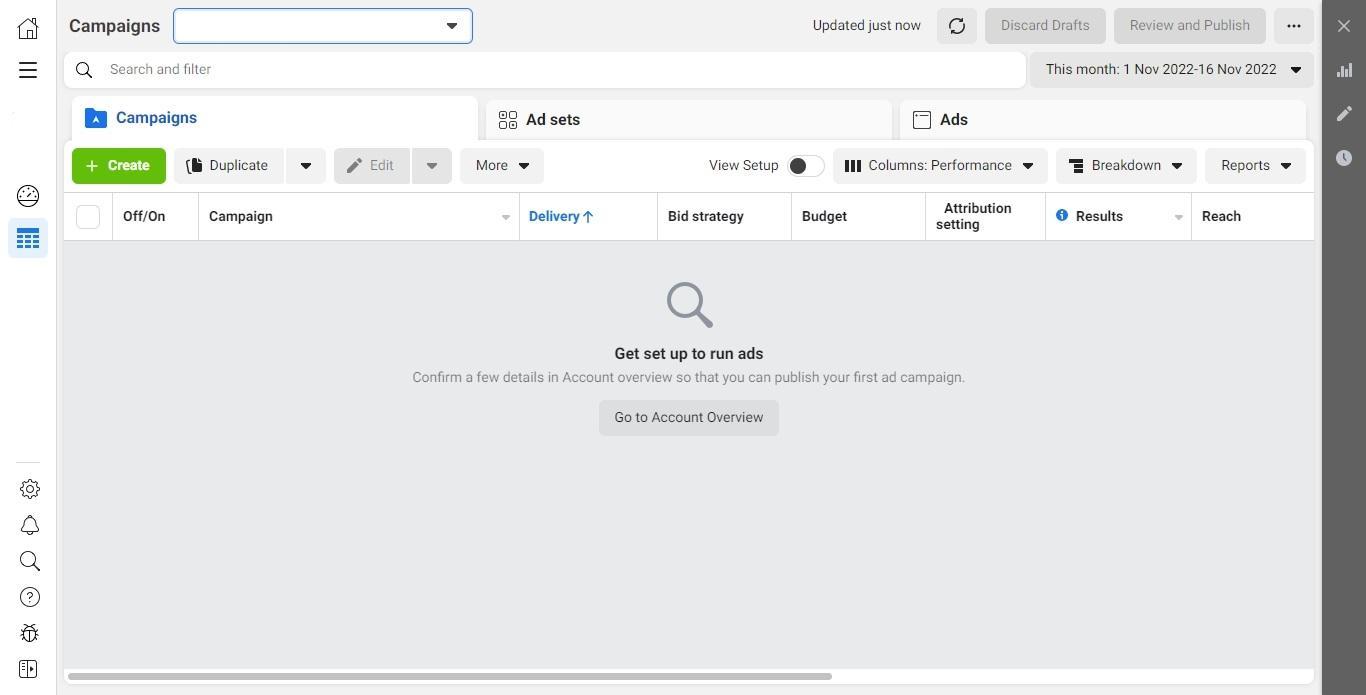Open the history clock icon on right rail
Screen dimensions: 1366x695
[x=1344, y=158]
